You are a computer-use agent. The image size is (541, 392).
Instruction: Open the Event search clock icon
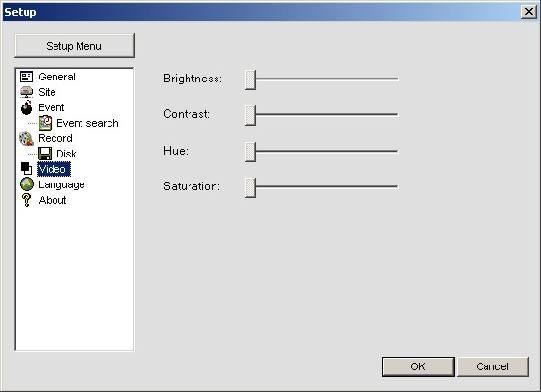[x=45, y=123]
